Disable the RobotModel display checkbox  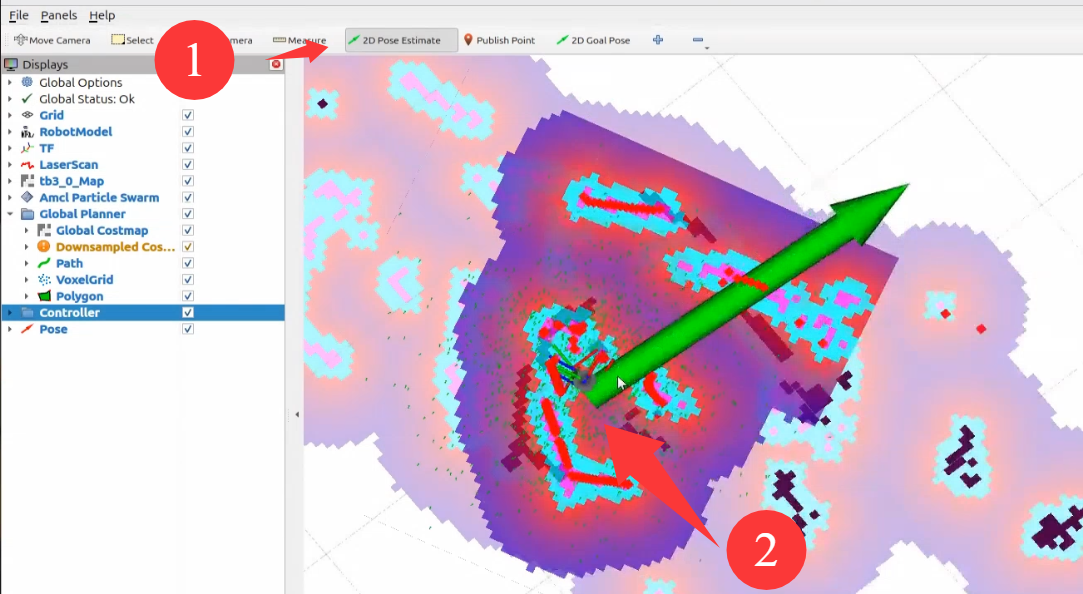tap(188, 132)
